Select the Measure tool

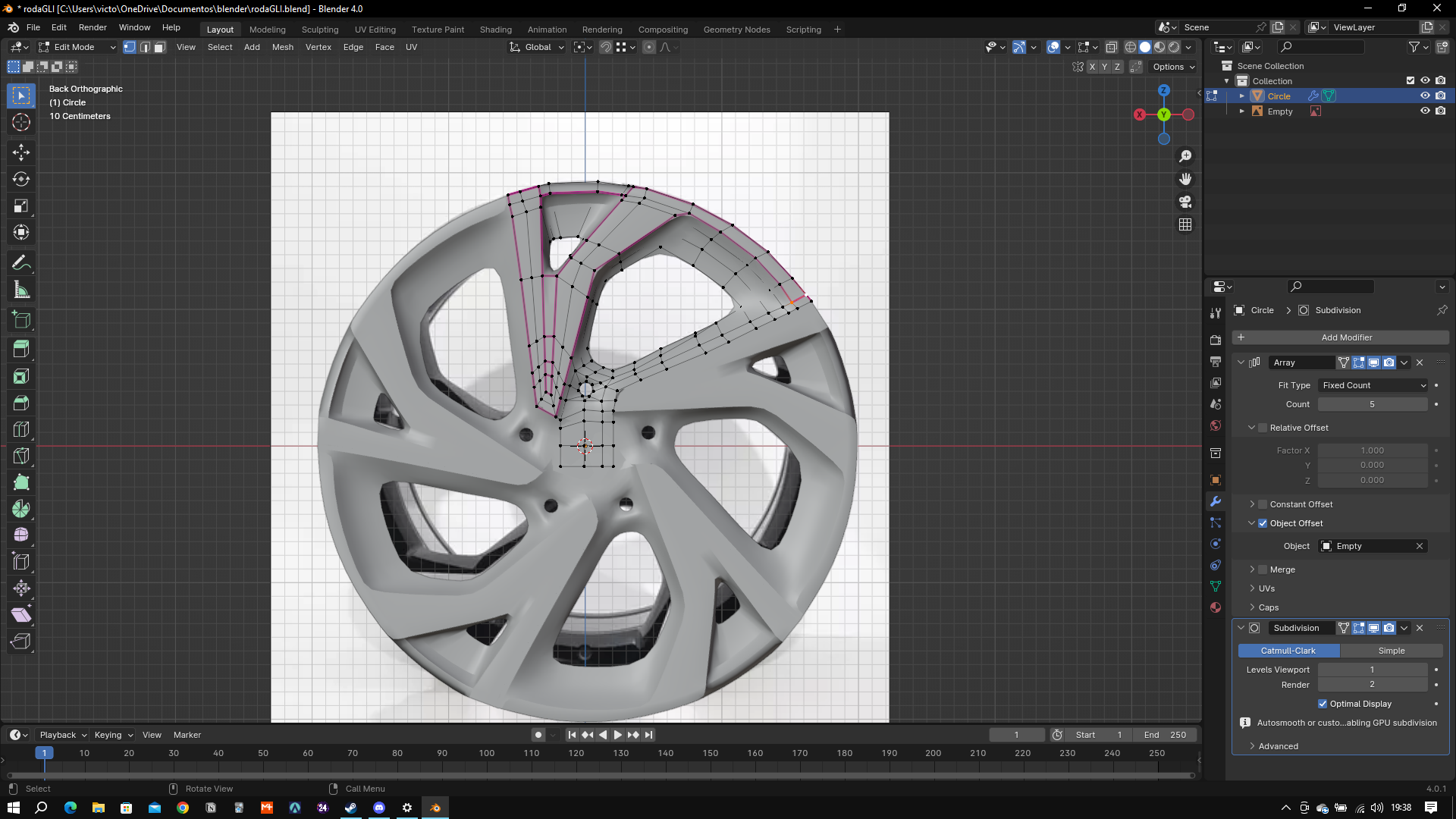click(21, 290)
